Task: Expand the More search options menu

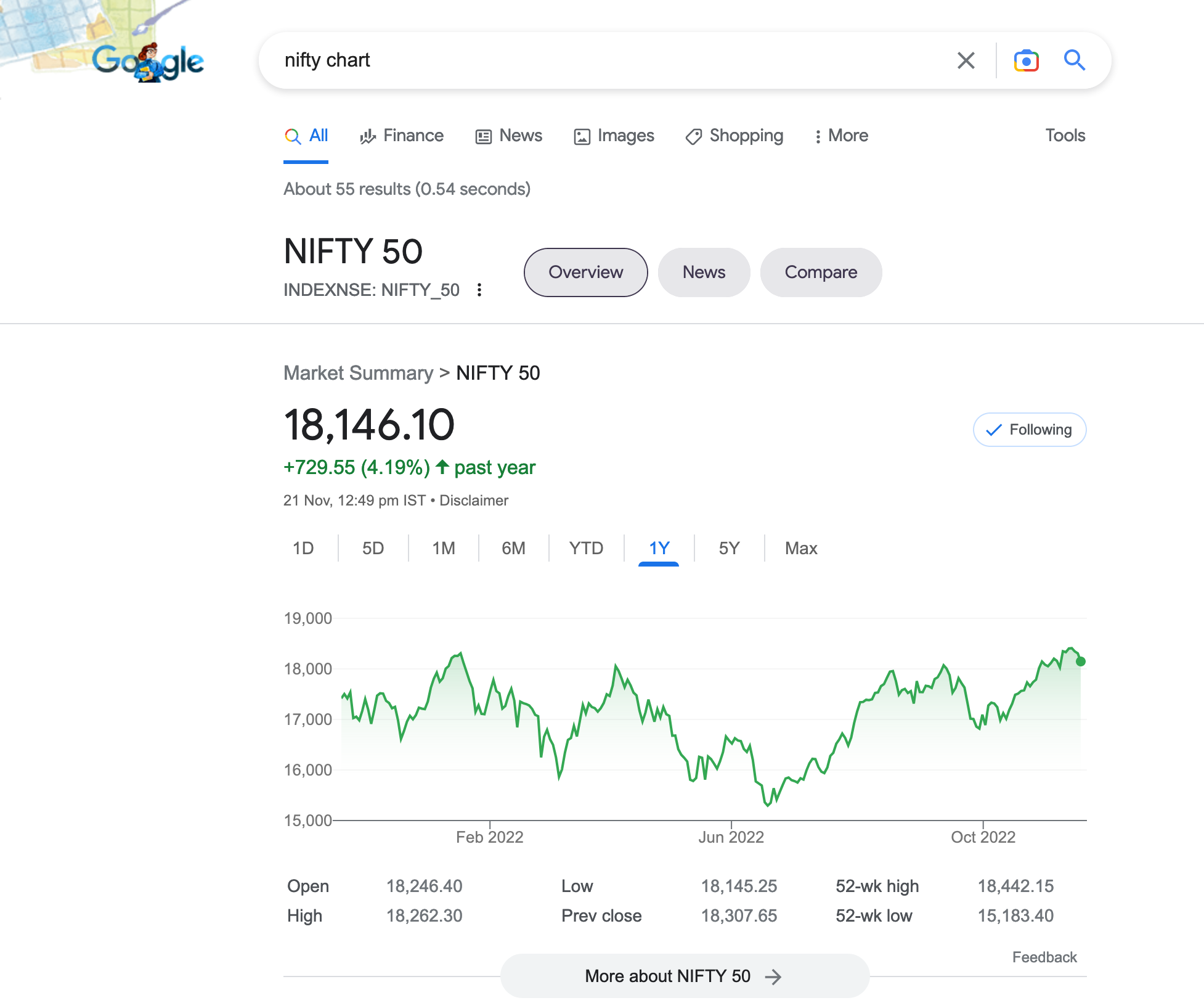Action: pyautogui.click(x=841, y=136)
